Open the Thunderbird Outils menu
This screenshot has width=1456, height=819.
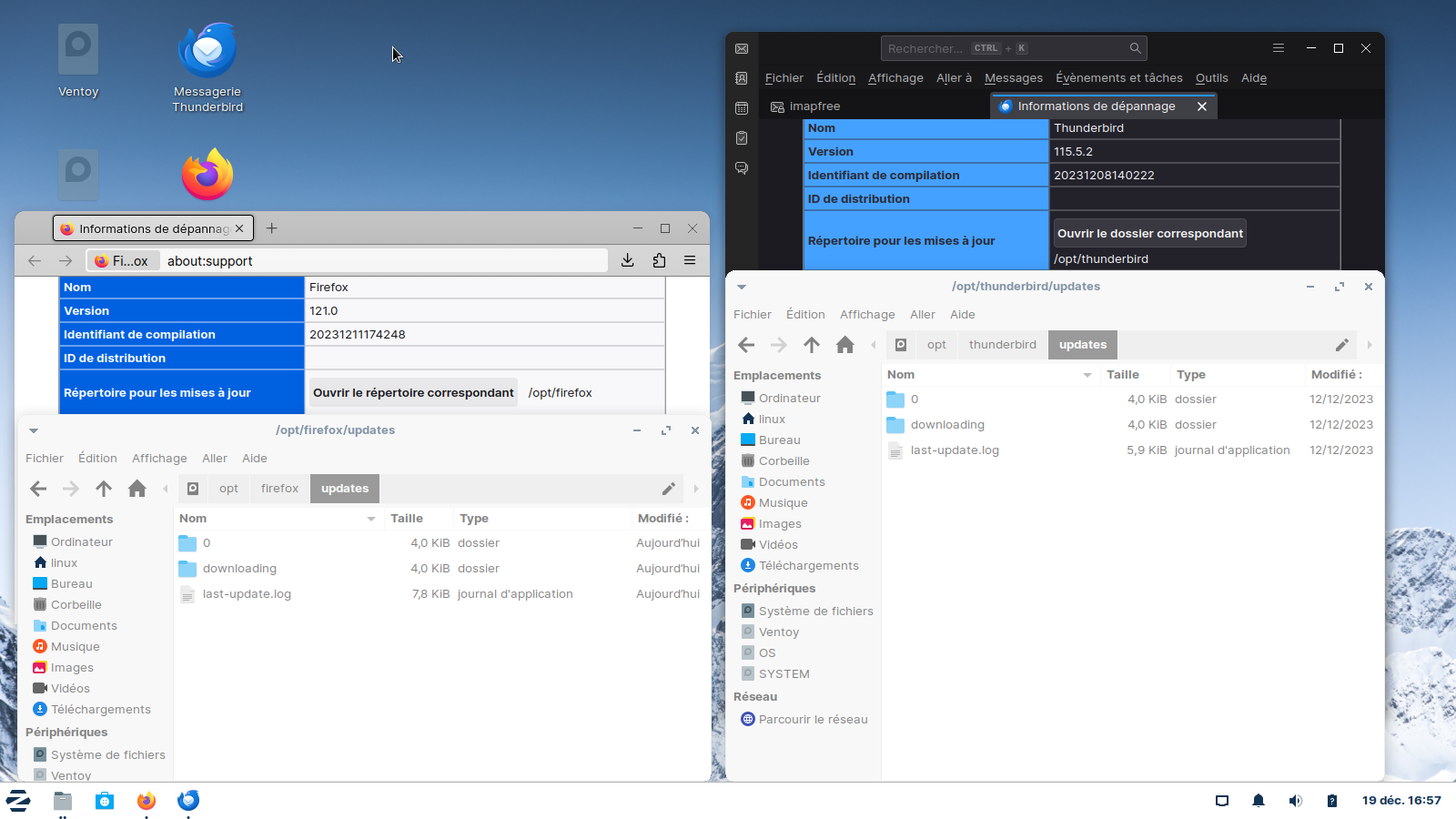[1211, 78]
